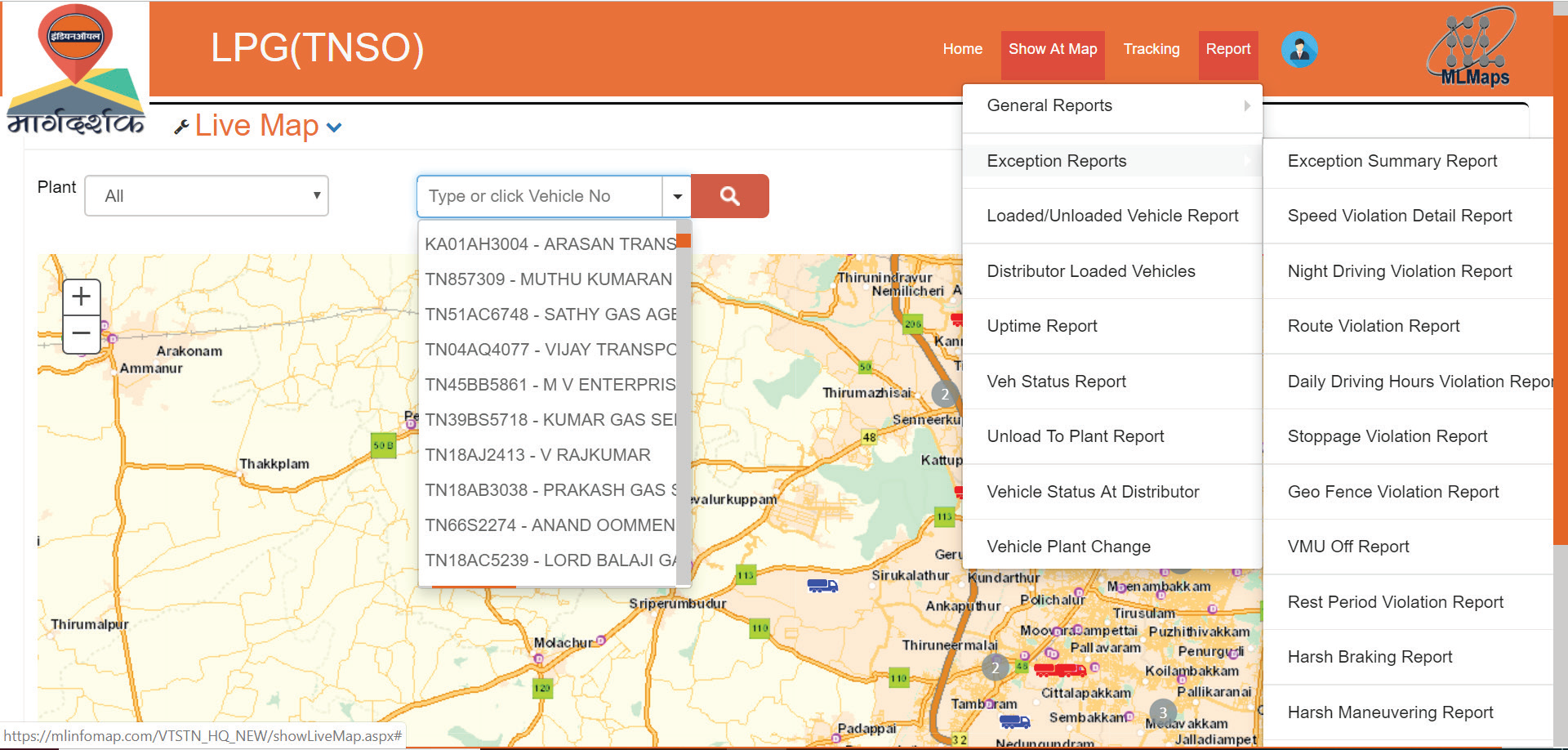
Task: Click the blue truck marker near Sriperumbudur
Action: coord(822,585)
